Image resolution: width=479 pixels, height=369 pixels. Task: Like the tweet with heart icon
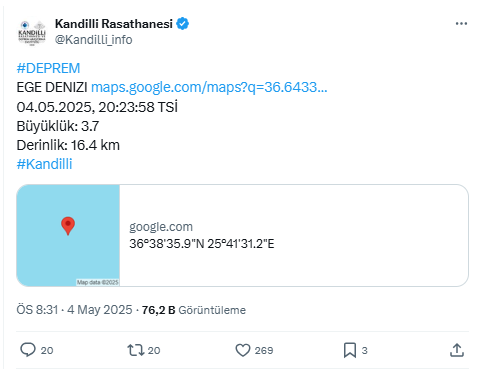pyautogui.click(x=243, y=350)
